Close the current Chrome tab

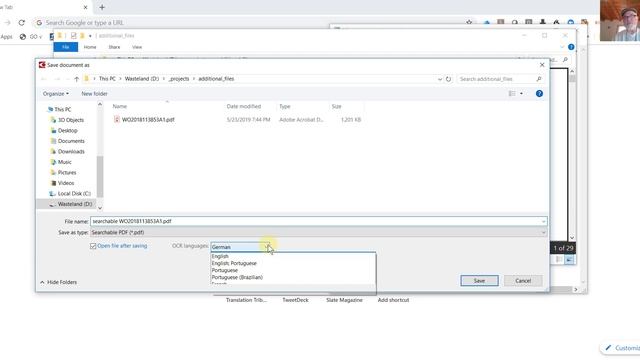(85, 7)
